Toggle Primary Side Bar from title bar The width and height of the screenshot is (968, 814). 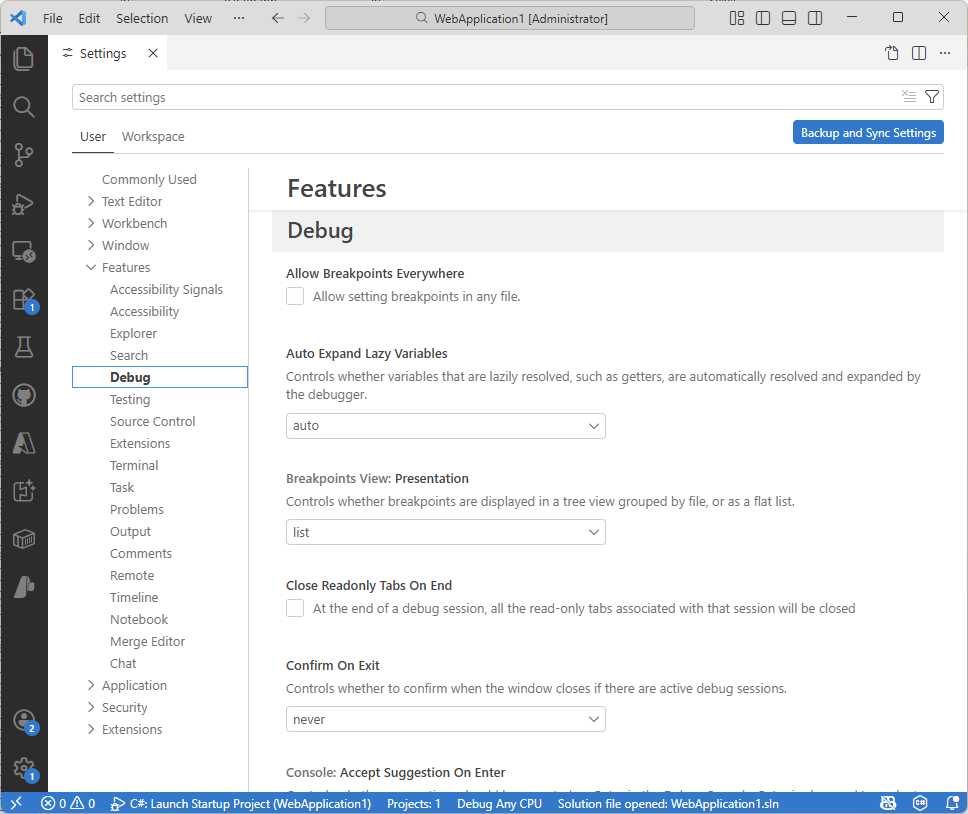point(762,18)
